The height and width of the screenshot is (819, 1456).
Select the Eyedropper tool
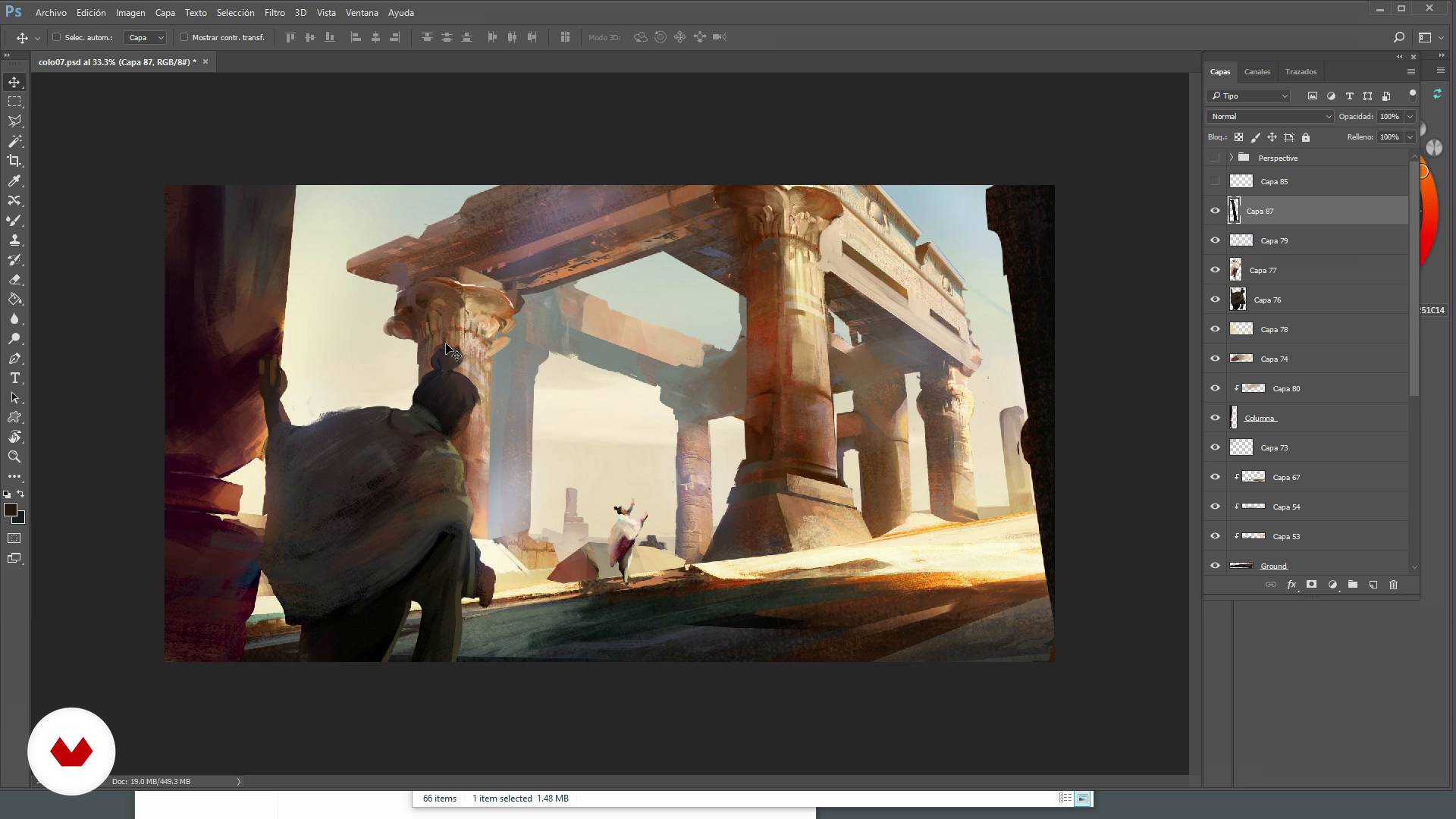[14, 180]
